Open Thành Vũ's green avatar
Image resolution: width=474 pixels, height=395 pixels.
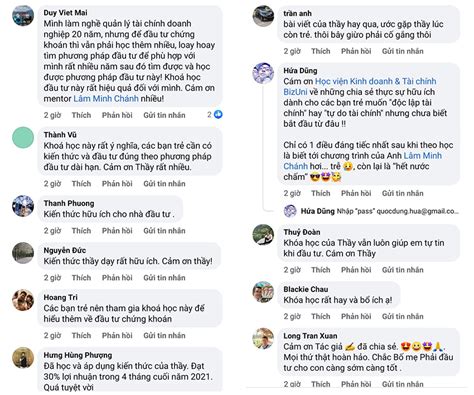click(x=23, y=138)
